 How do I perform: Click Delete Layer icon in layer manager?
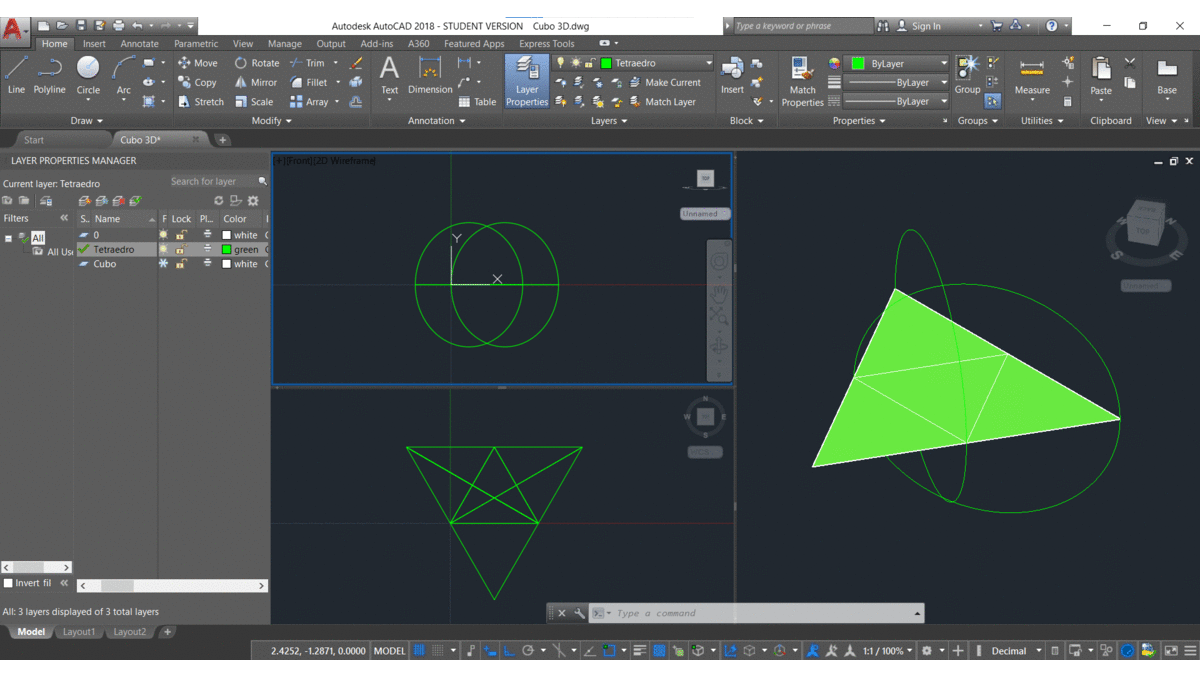pyautogui.click(x=118, y=201)
